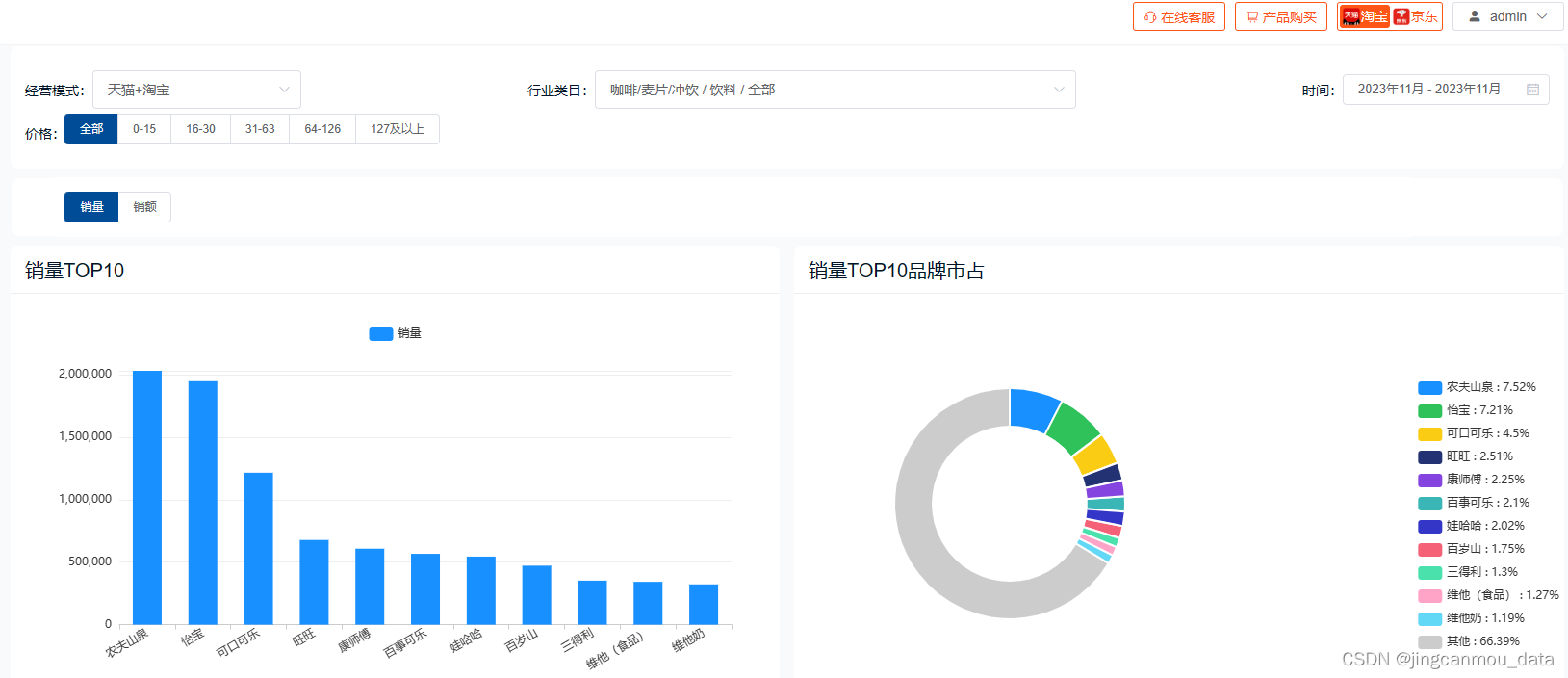Click the gray 其他 donut segment
This screenshot has width=1568, height=678.
[915, 520]
